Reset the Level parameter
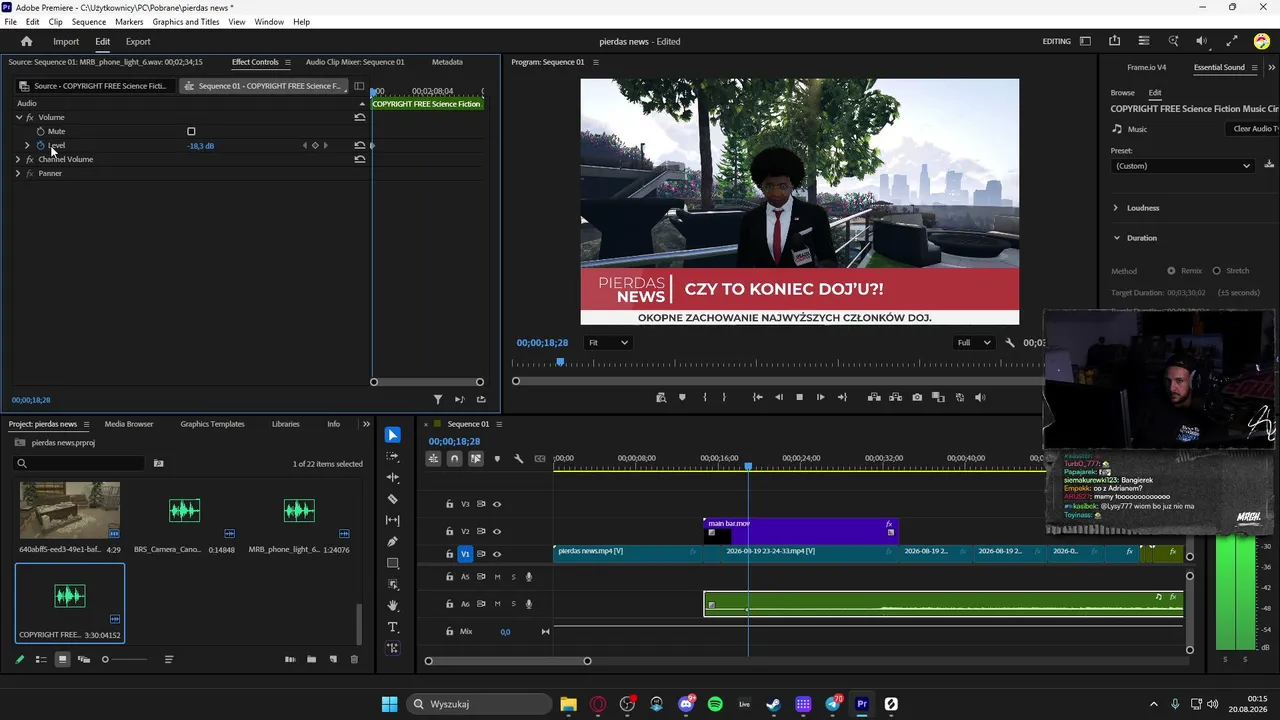 pos(359,145)
